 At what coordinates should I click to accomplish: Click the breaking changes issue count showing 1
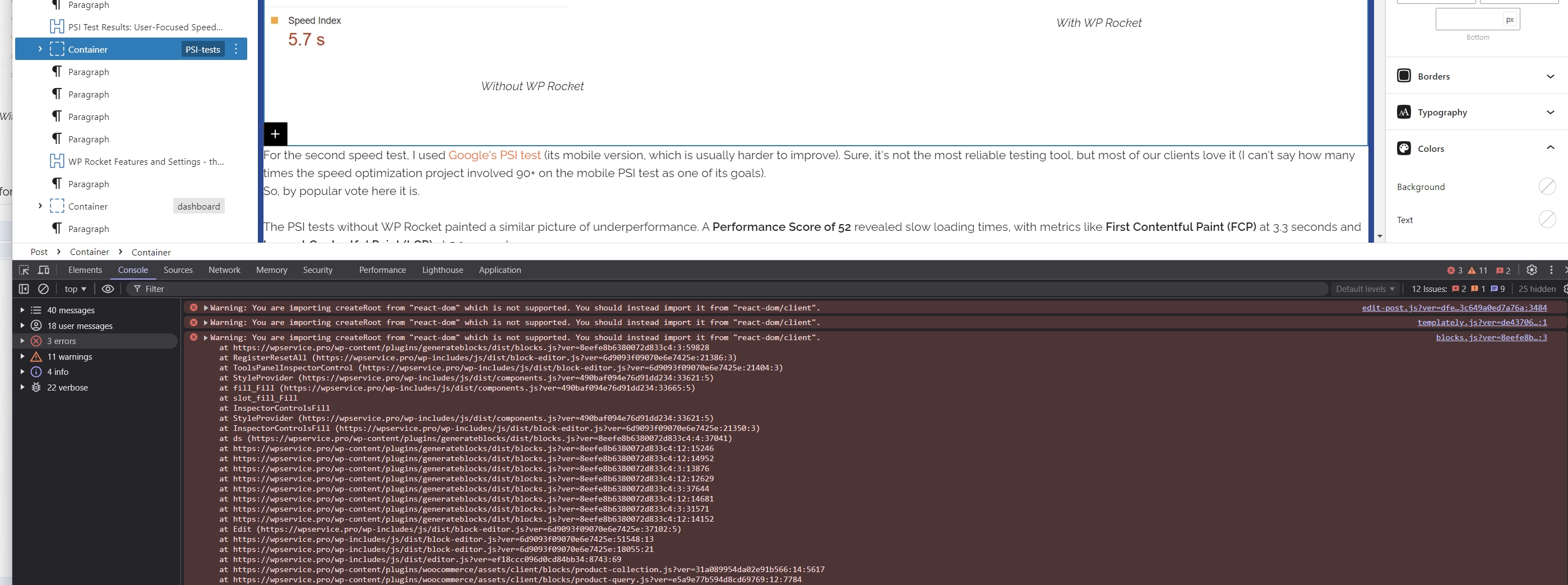point(1478,289)
